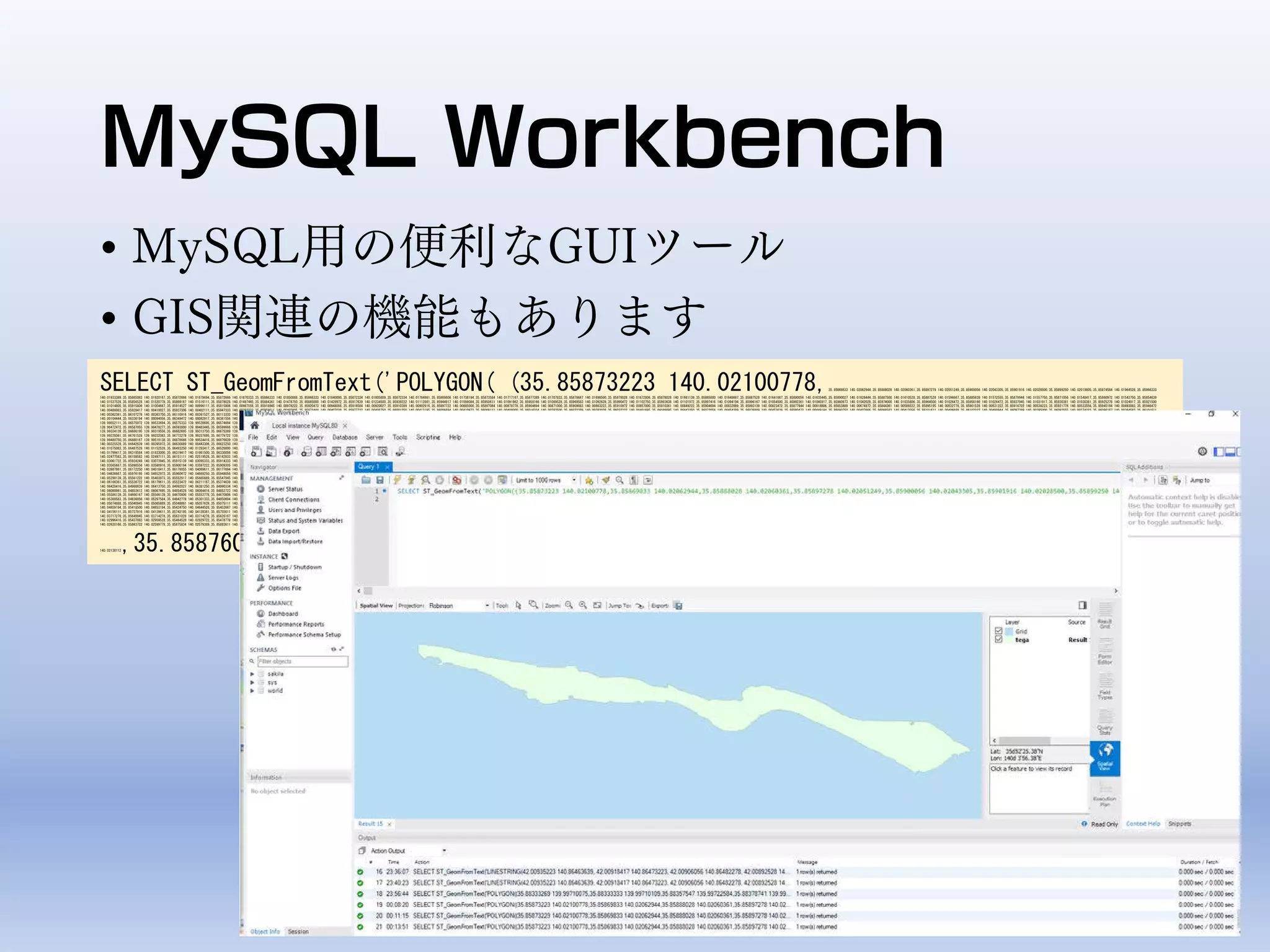
Task: Open find panel magnifier in query toolbar
Action: (x=619, y=480)
